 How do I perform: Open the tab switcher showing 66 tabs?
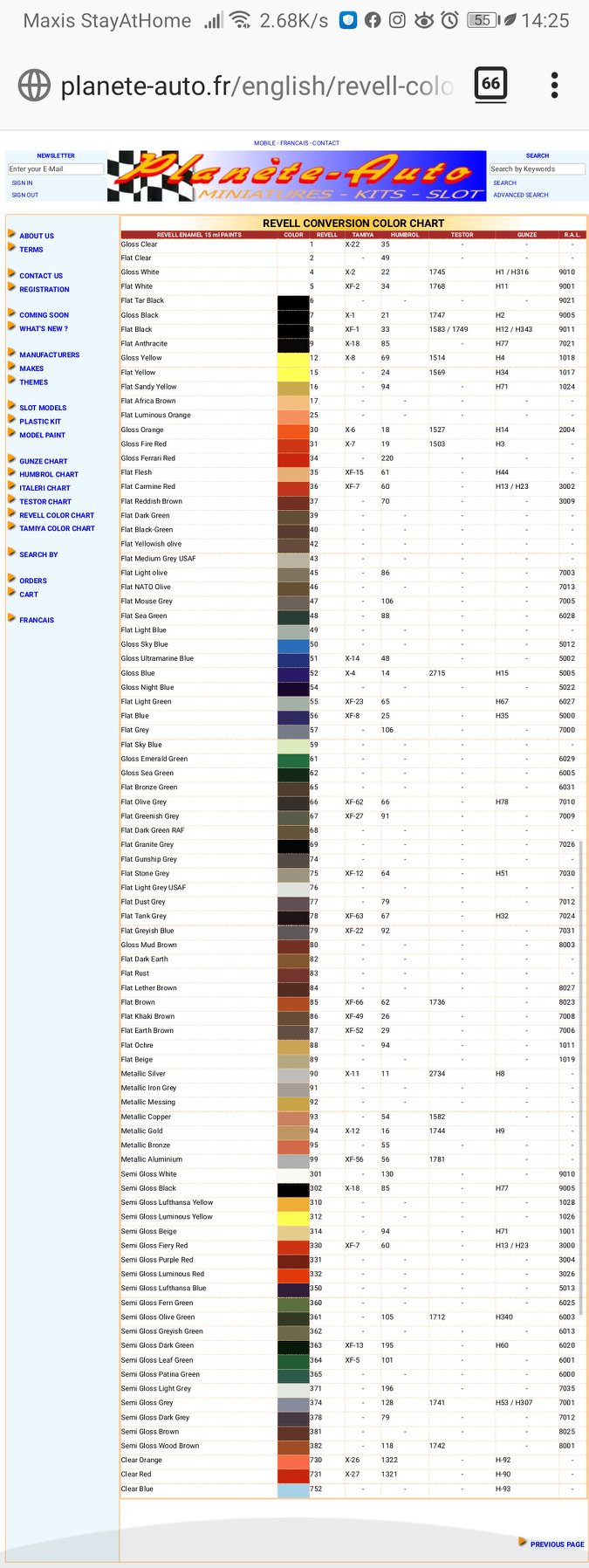tap(490, 84)
